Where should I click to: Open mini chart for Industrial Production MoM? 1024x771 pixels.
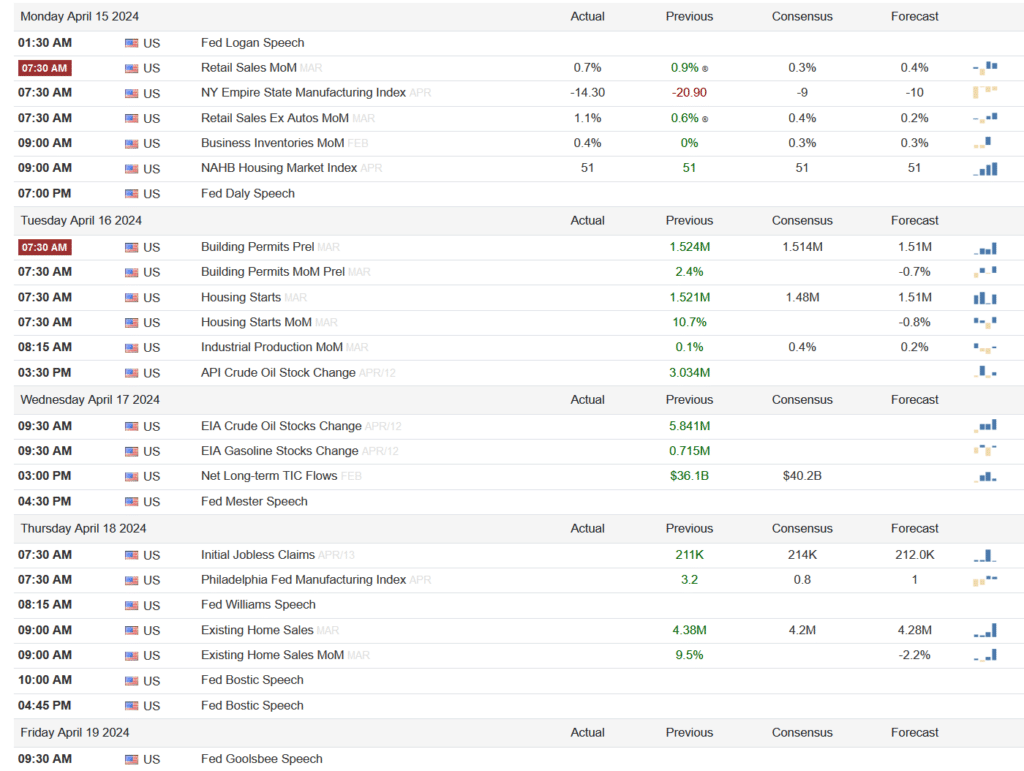[x=985, y=347]
